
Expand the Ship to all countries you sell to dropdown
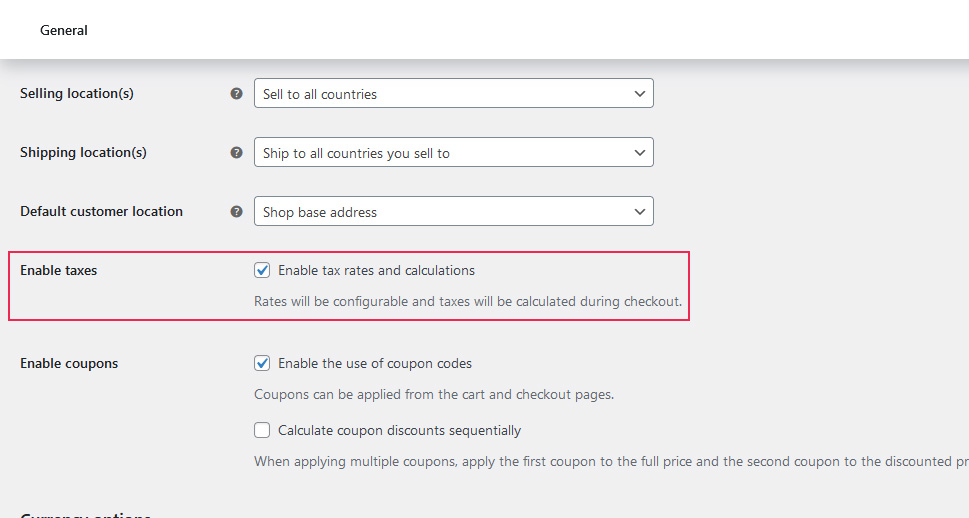point(453,153)
